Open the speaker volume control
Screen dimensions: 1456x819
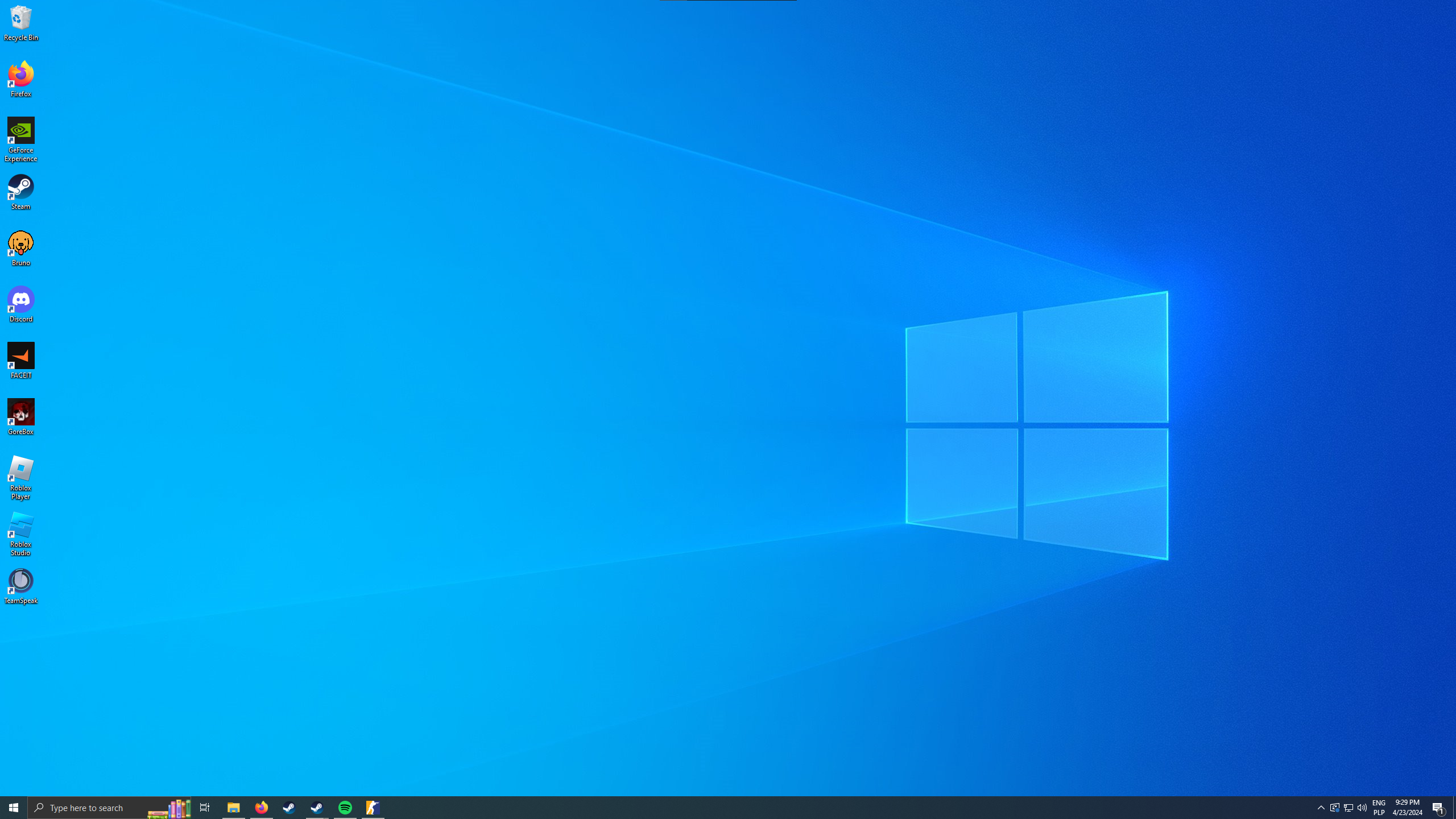(1362, 808)
